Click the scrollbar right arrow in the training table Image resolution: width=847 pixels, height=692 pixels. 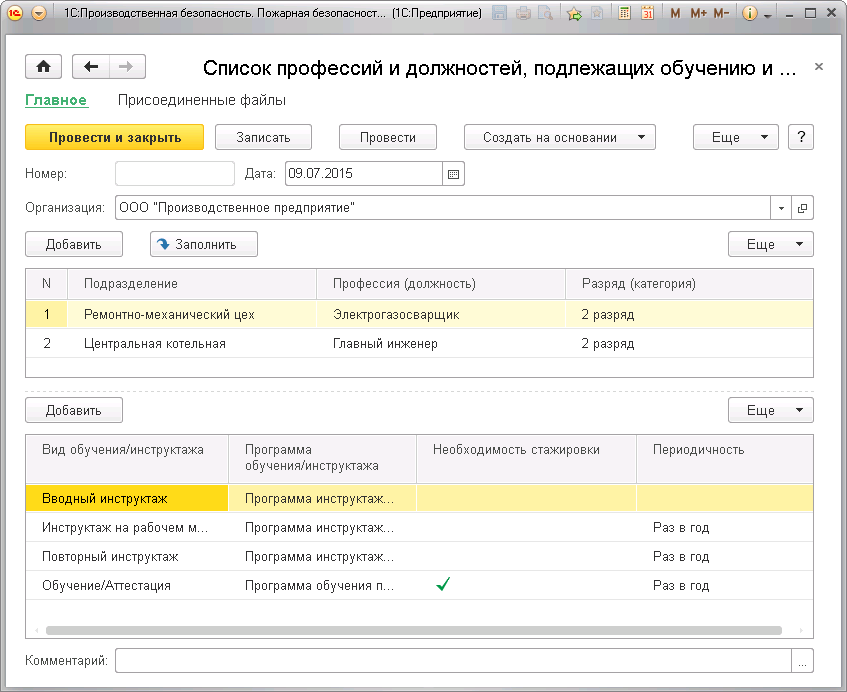tap(801, 630)
